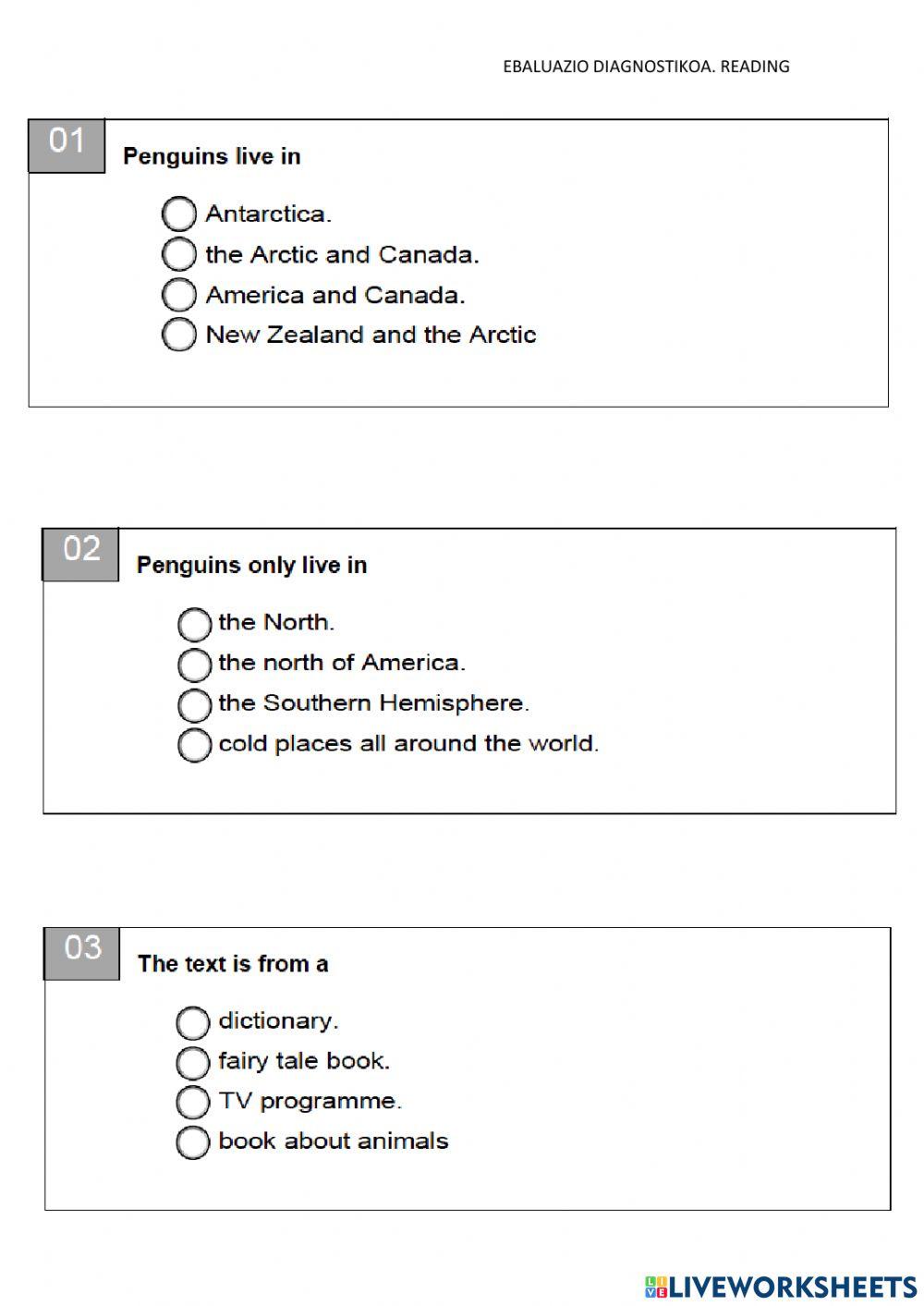Mark 'New Zealand and the Arctic' answer
The width and height of the screenshot is (924, 1306).
(x=179, y=335)
